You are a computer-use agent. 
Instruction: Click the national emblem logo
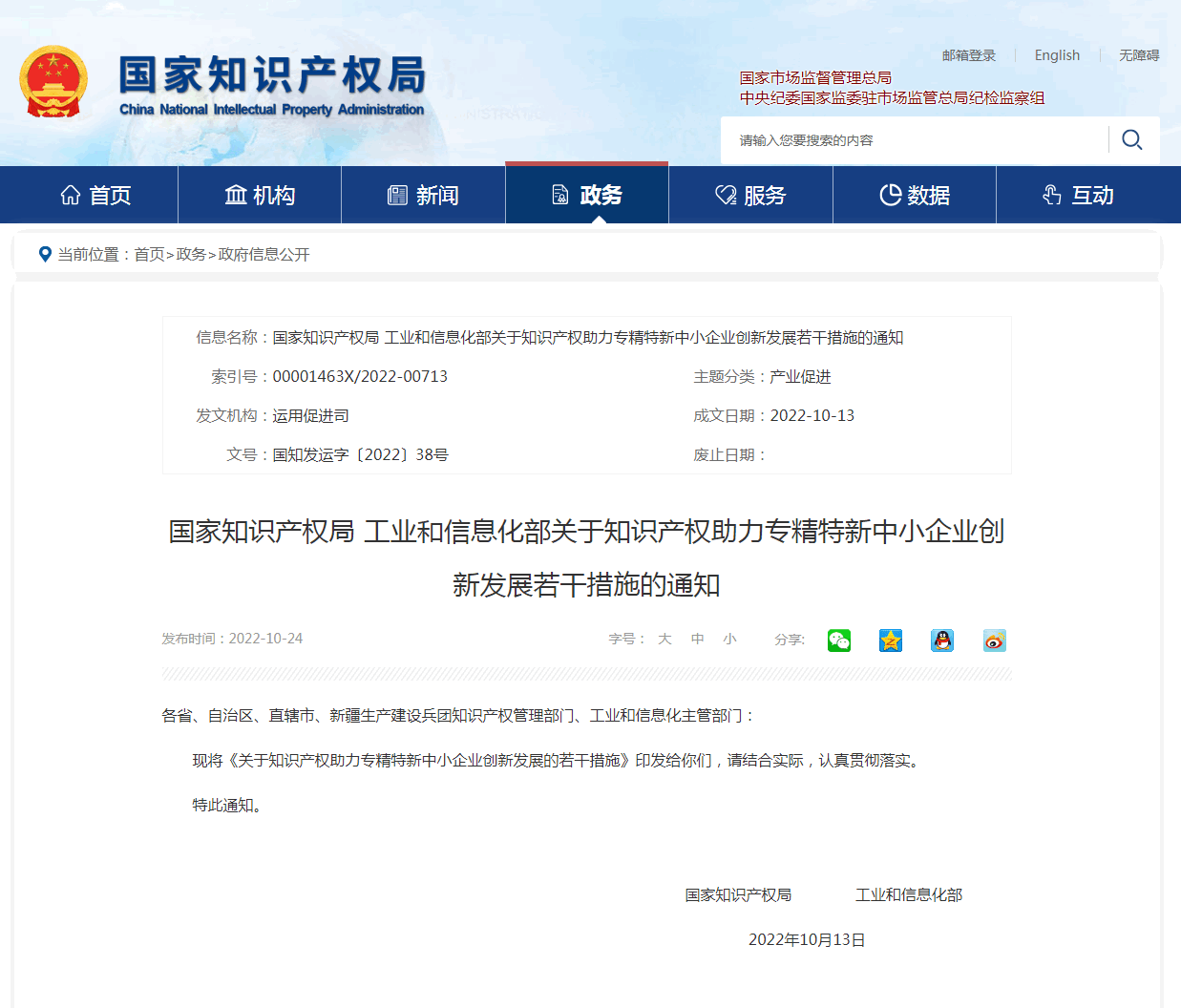point(53,82)
